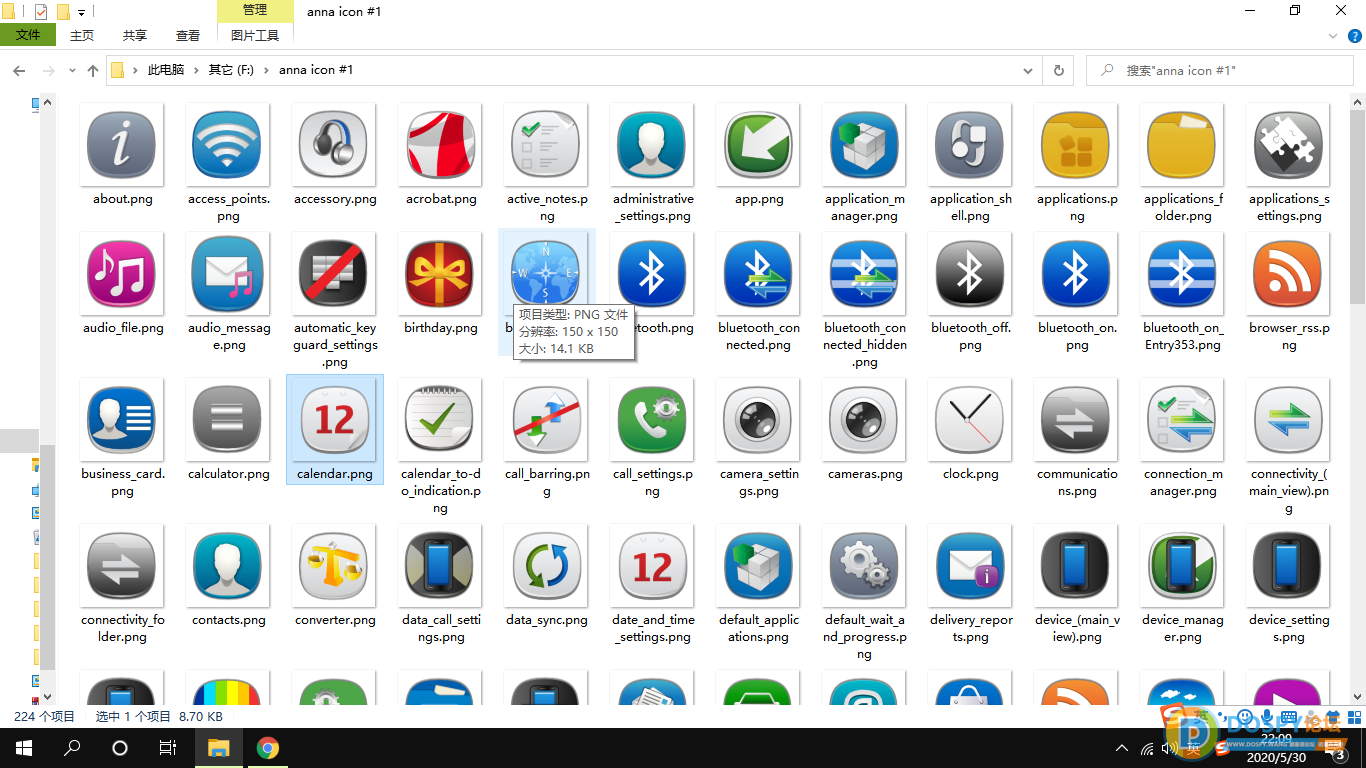The height and width of the screenshot is (768, 1366).
Task: Select connection_manager.png thumbnail
Action: coord(1183,420)
